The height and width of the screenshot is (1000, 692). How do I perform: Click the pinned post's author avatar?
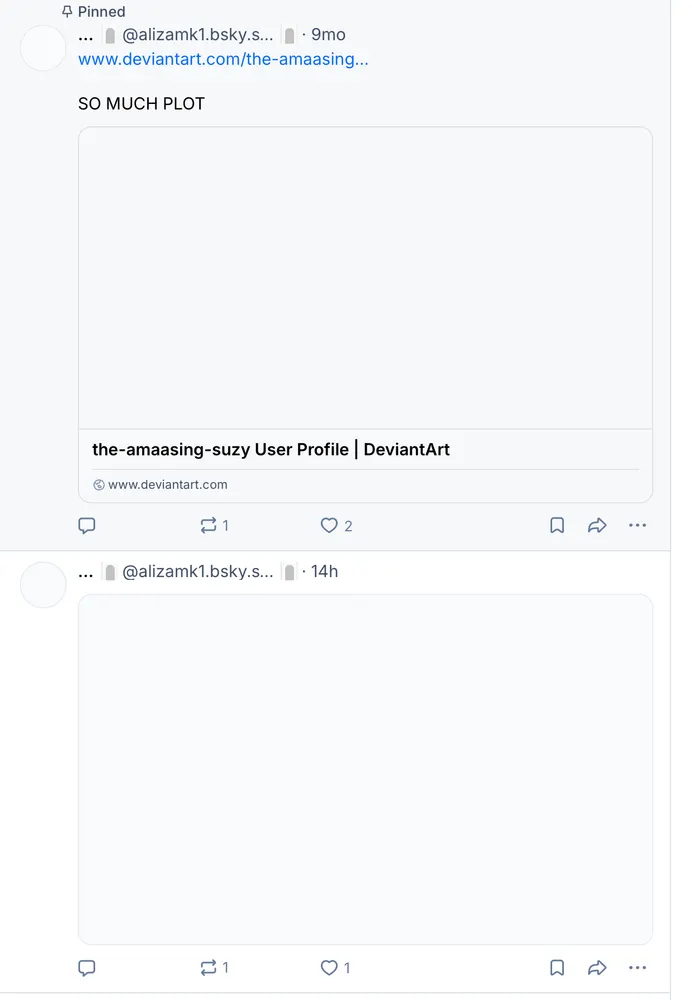click(x=43, y=48)
